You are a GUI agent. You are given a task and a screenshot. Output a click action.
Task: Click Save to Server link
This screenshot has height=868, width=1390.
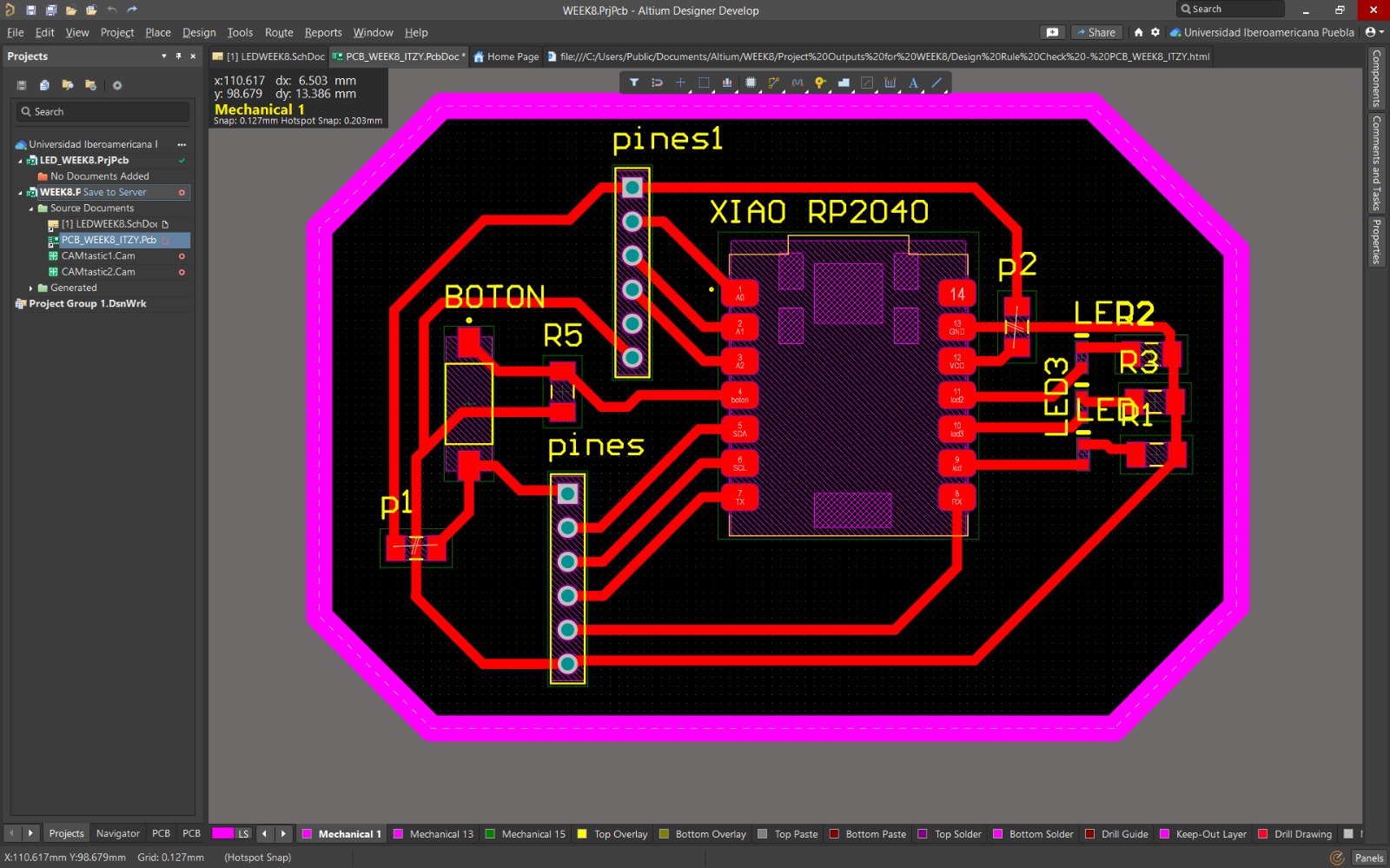tap(115, 193)
